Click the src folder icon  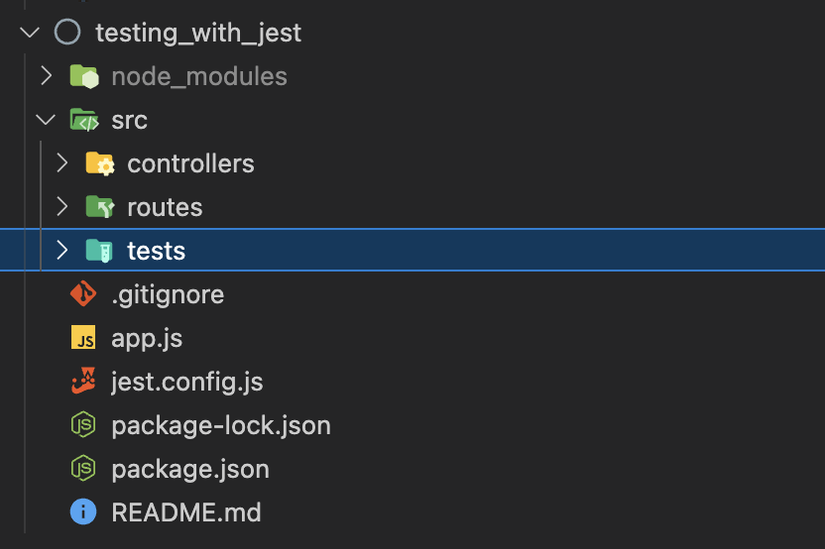tap(83, 120)
